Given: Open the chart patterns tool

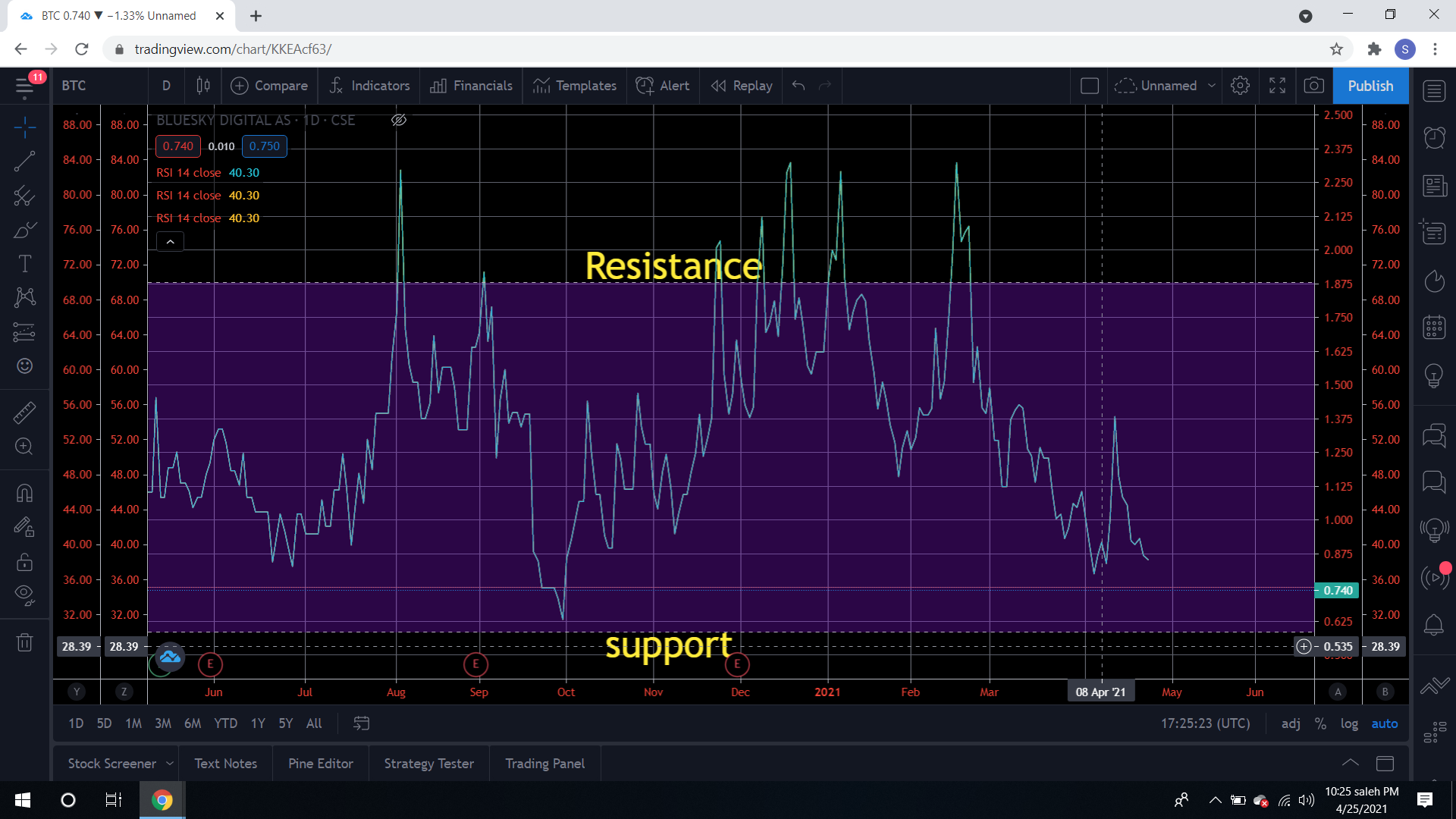Looking at the screenshot, I should [24, 297].
